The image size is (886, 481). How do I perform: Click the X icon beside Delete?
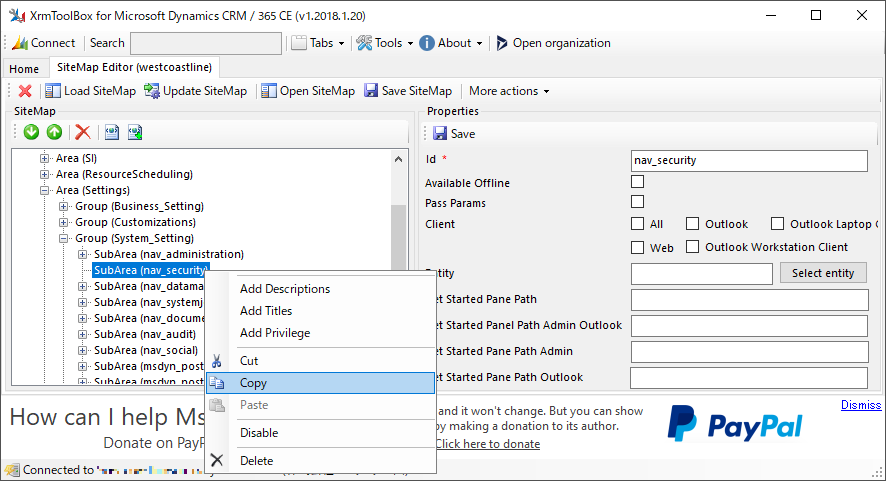(216, 461)
